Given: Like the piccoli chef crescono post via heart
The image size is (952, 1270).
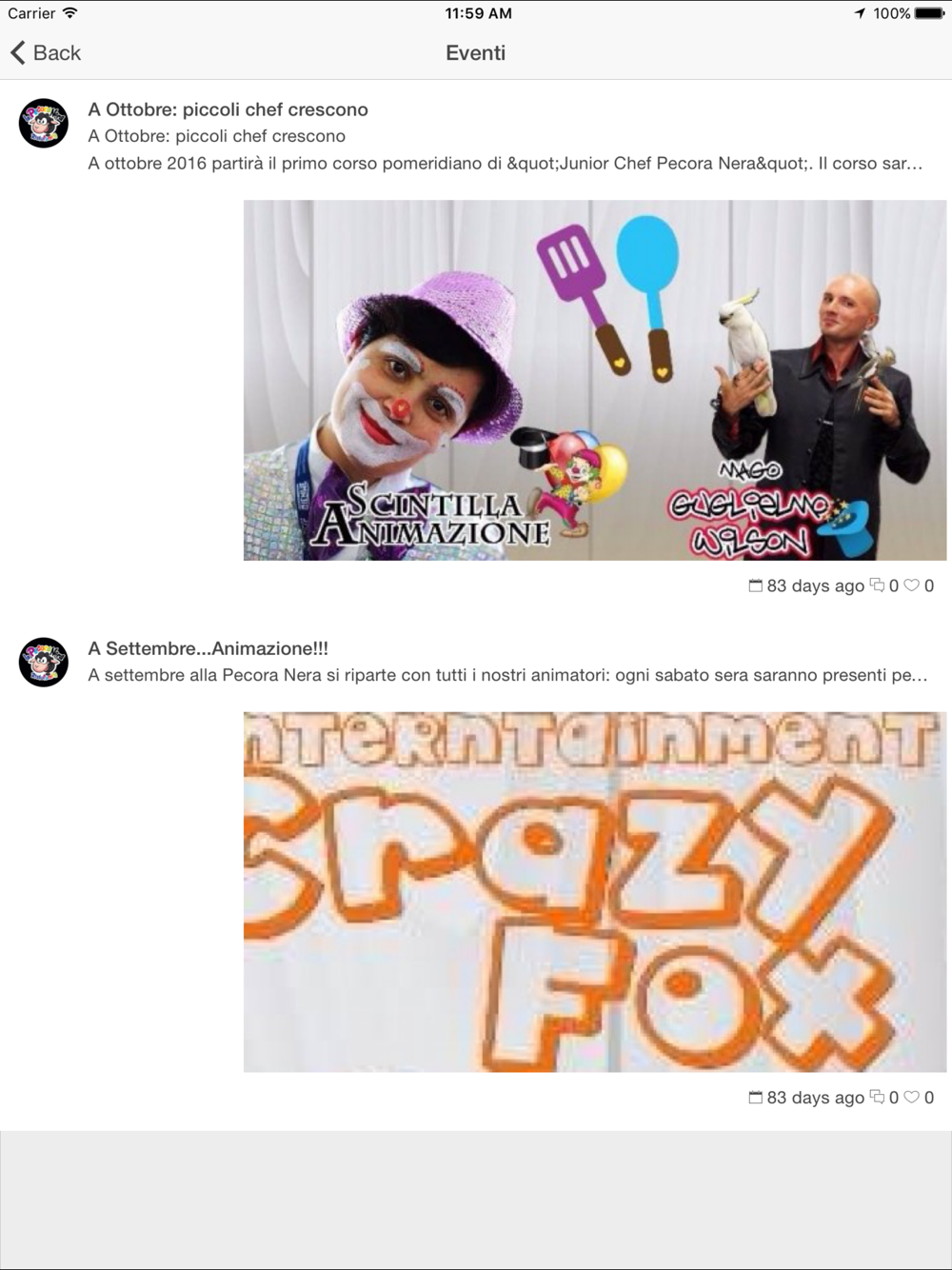Looking at the screenshot, I should (x=911, y=585).
